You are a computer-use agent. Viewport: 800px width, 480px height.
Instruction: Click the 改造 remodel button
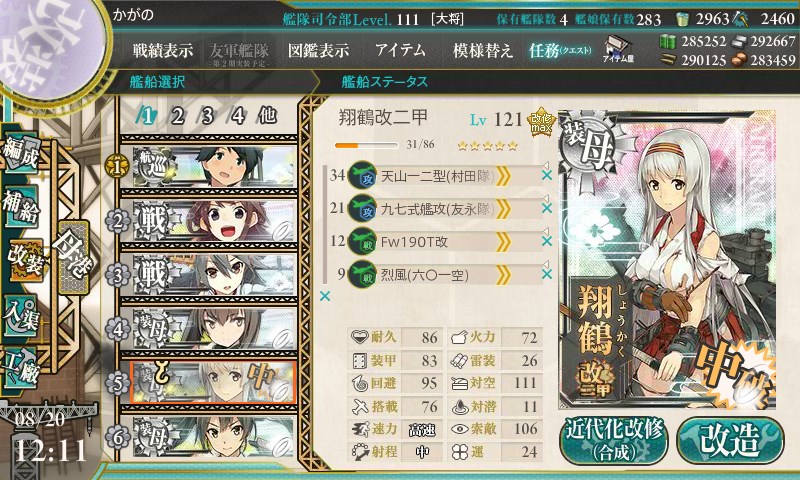tap(730, 440)
